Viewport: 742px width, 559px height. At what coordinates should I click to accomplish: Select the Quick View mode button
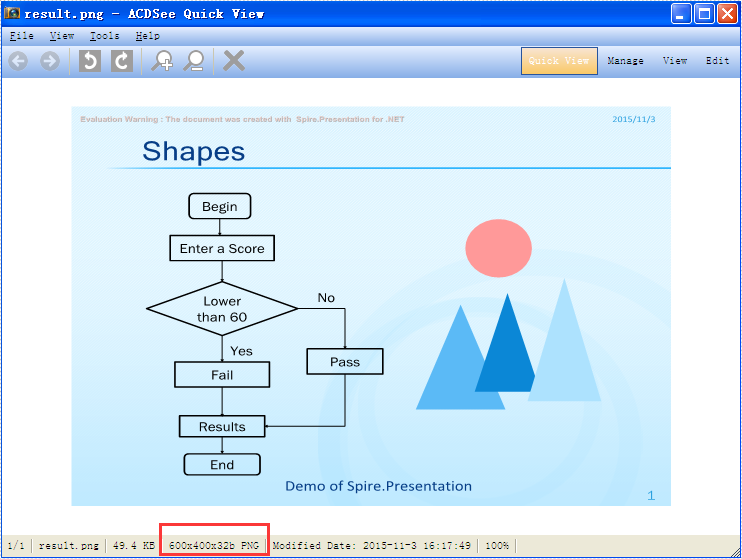(x=559, y=61)
